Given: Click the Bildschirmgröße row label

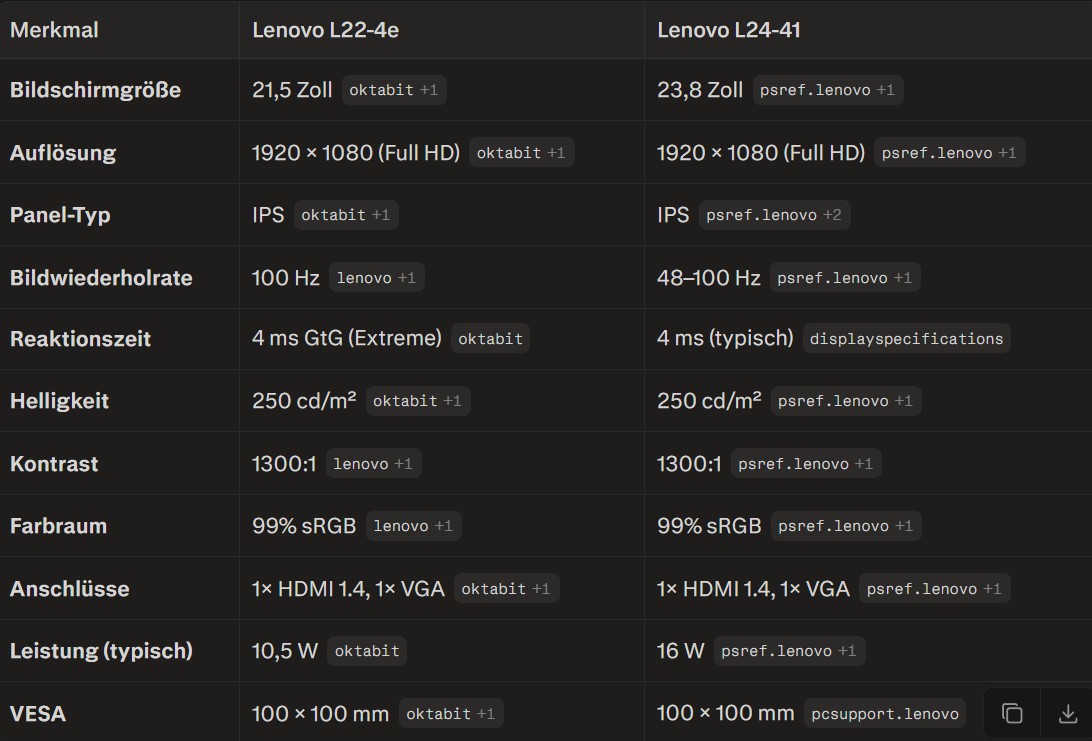Looking at the screenshot, I should click(95, 90).
